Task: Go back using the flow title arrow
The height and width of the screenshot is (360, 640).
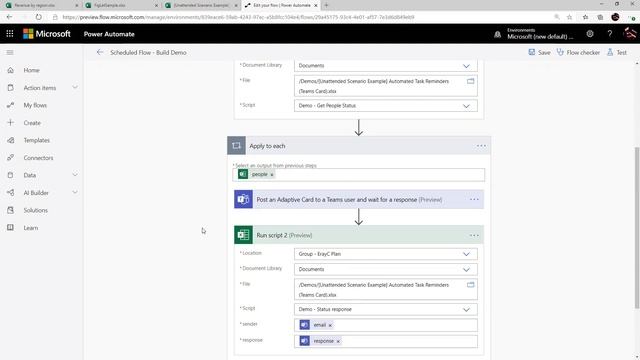Action: [100, 52]
